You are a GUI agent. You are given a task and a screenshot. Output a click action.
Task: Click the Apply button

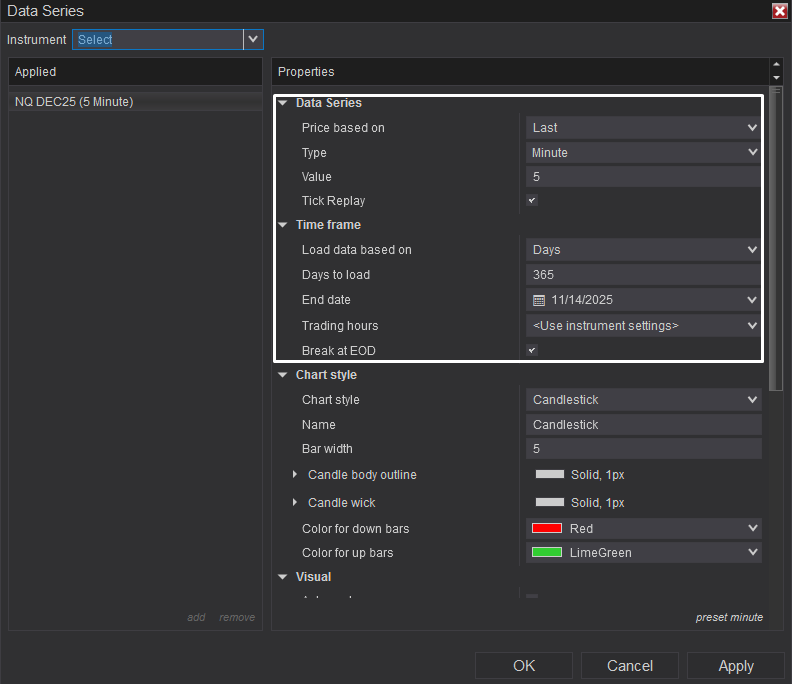[736, 666]
